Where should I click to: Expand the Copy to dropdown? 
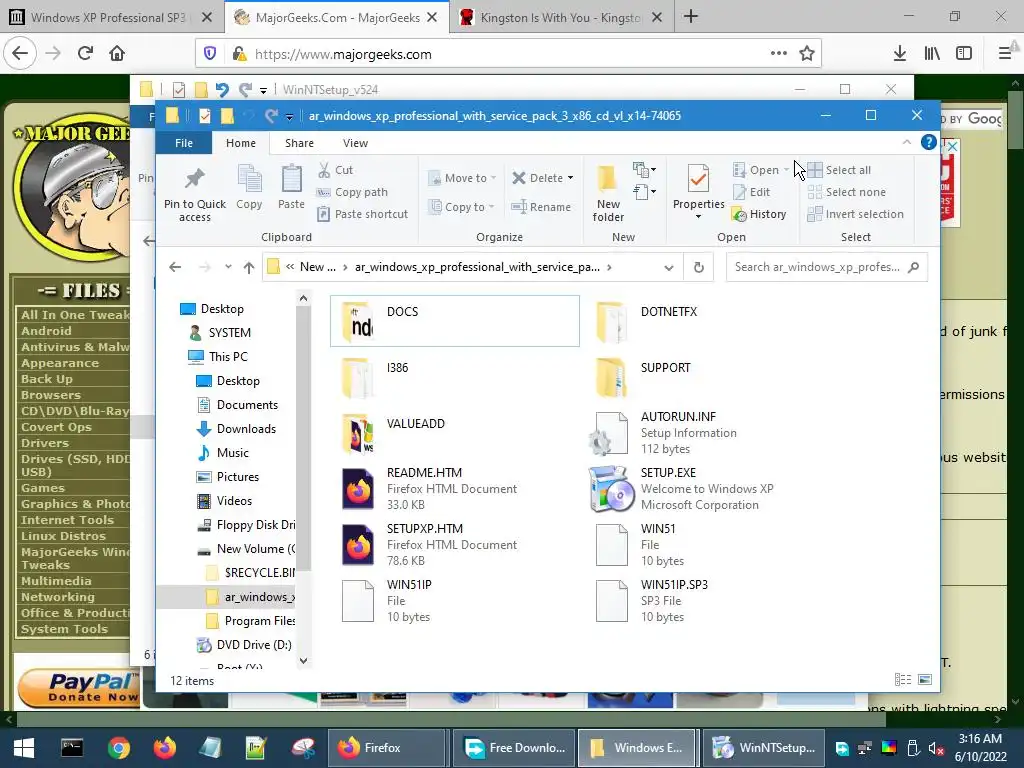click(x=492, y=207)
